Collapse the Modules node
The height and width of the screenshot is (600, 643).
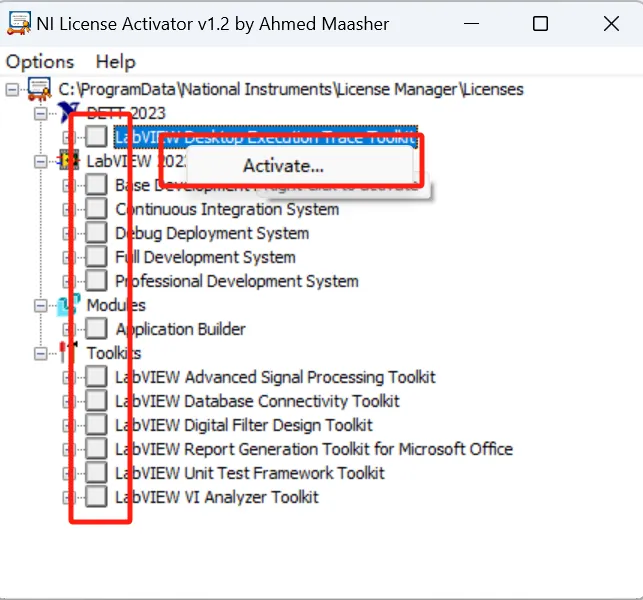[x=41, y=306]
